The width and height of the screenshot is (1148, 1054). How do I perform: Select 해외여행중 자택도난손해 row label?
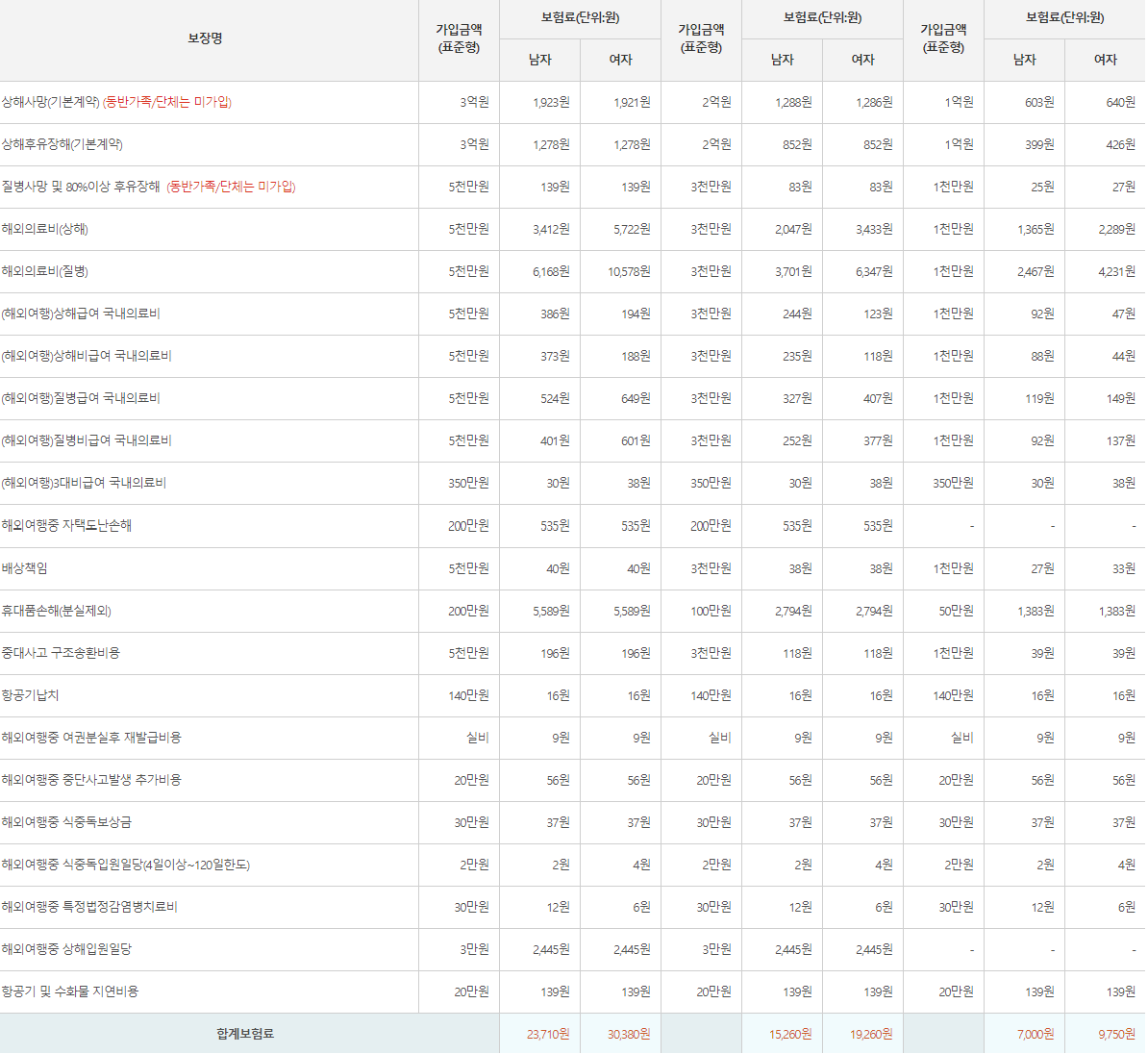(x=66, y=527)
